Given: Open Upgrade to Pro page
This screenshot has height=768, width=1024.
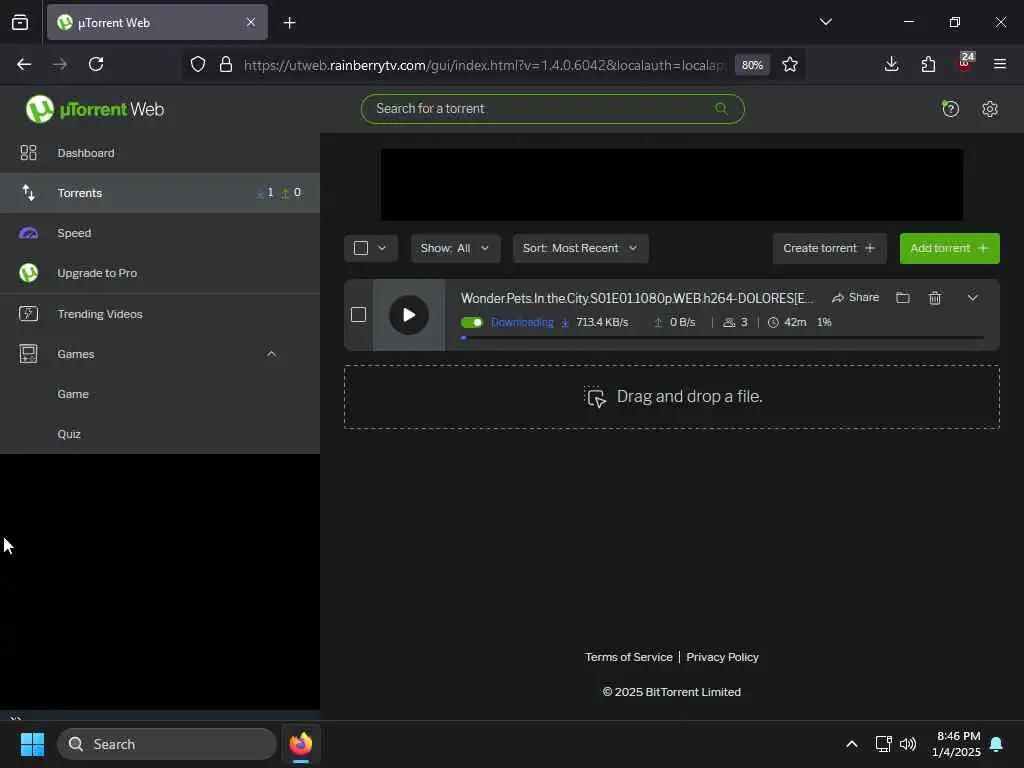Looking at the screenshot, I should (x=160, y=273).
